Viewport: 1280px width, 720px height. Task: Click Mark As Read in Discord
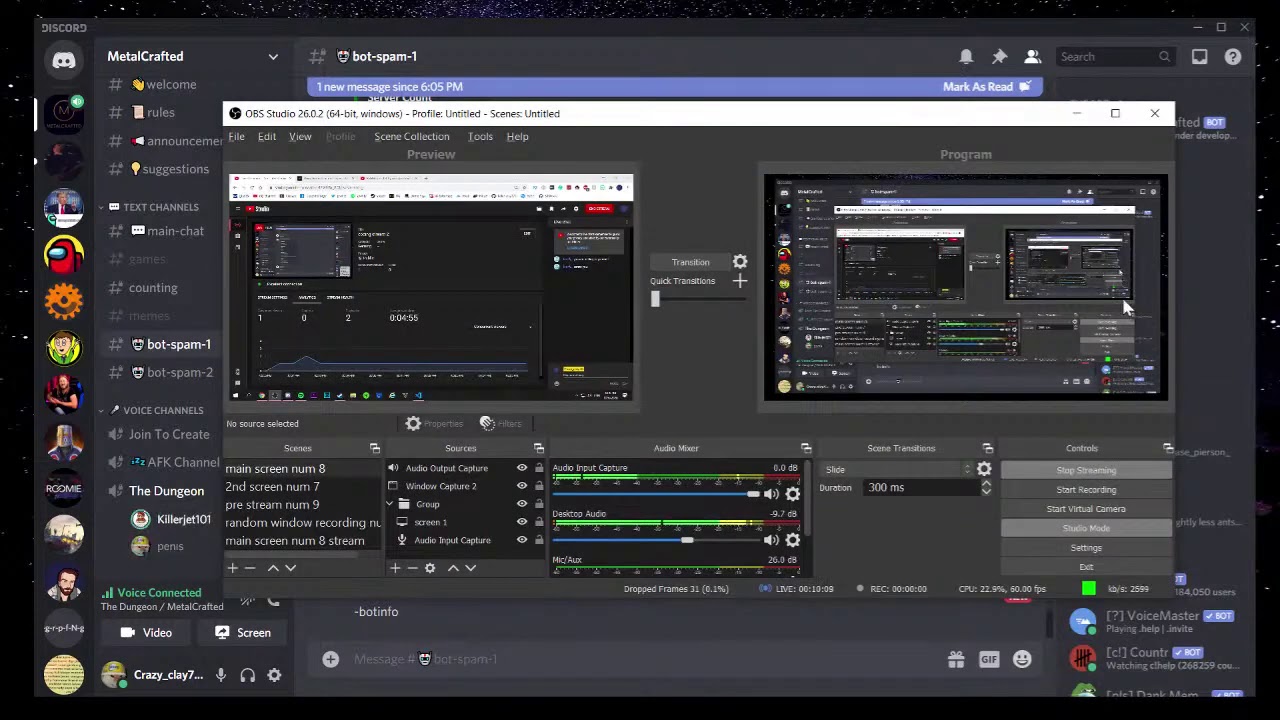coord(986,87)
